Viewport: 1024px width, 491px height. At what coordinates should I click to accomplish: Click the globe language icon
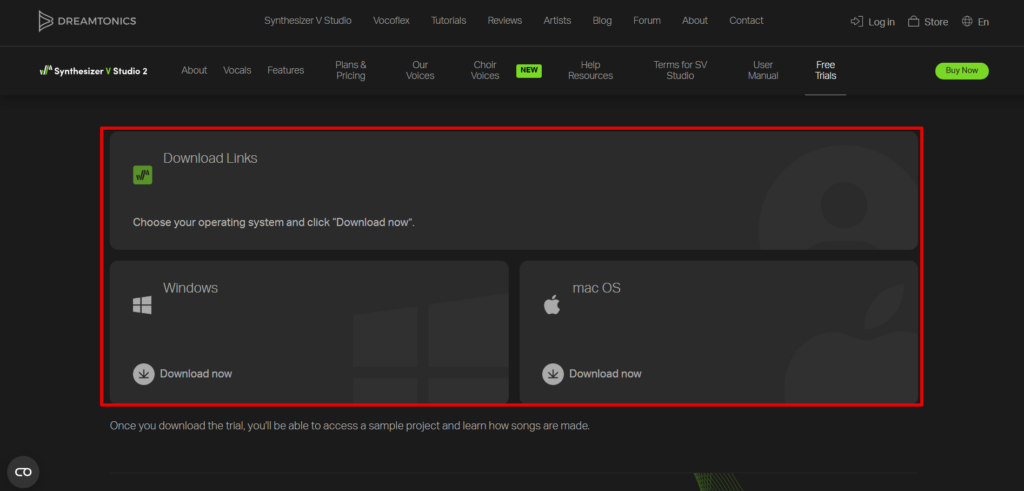(x=967, y=22)
